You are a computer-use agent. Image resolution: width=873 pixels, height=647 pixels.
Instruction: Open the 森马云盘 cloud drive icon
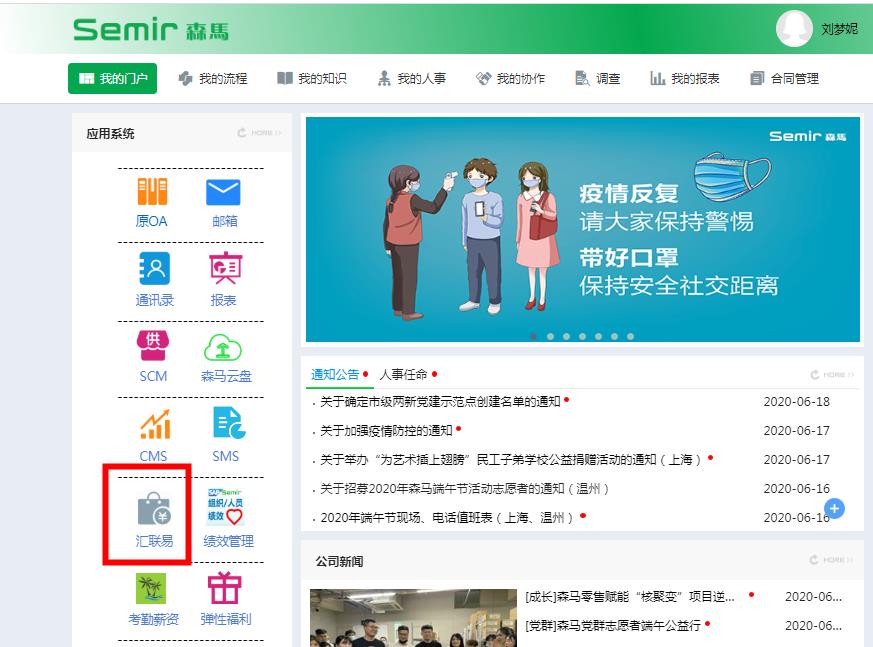click(223, 348)
